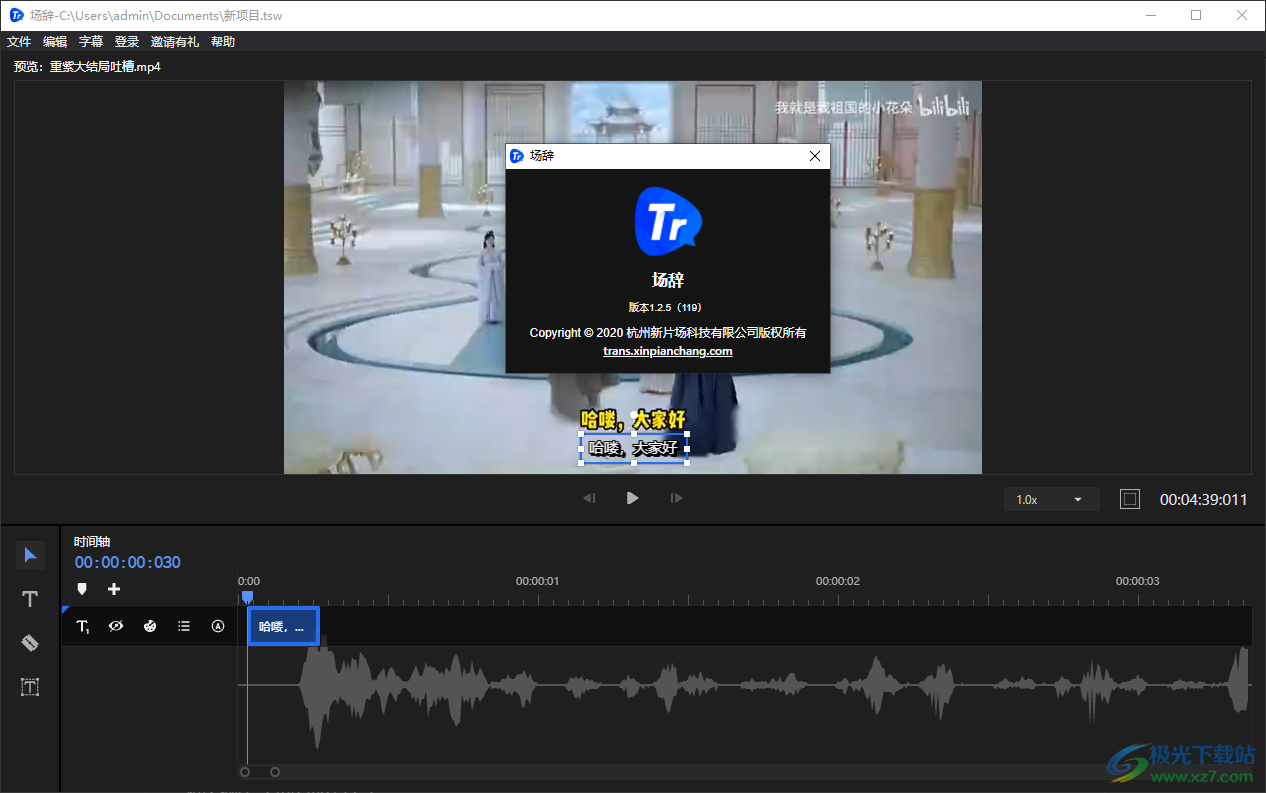Click the 00:00:01 ruler label
Screen dimensions: 1266x793
(x=537, y=581)
